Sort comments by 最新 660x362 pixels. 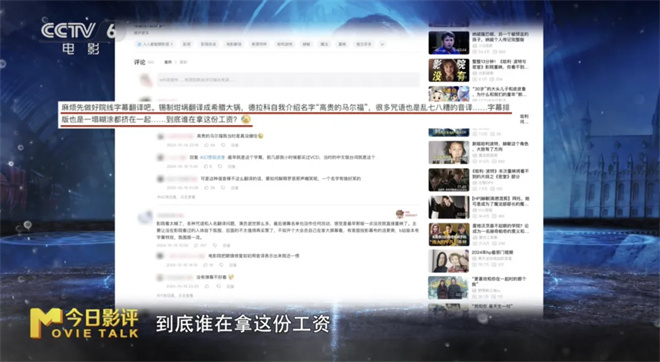point(183,62)
